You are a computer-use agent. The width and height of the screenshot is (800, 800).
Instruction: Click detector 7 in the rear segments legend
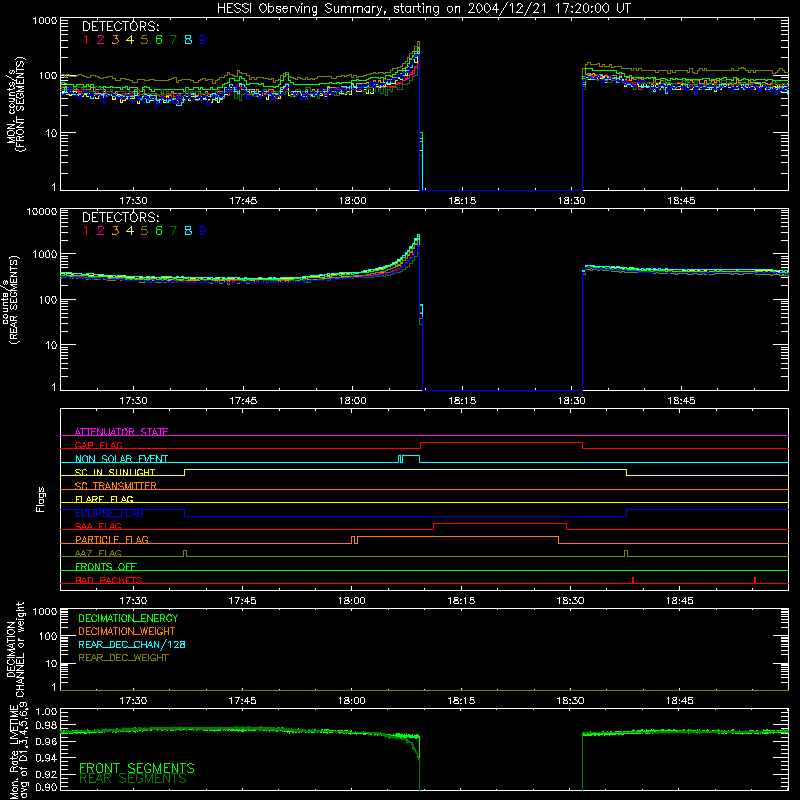tap(173, 231)
